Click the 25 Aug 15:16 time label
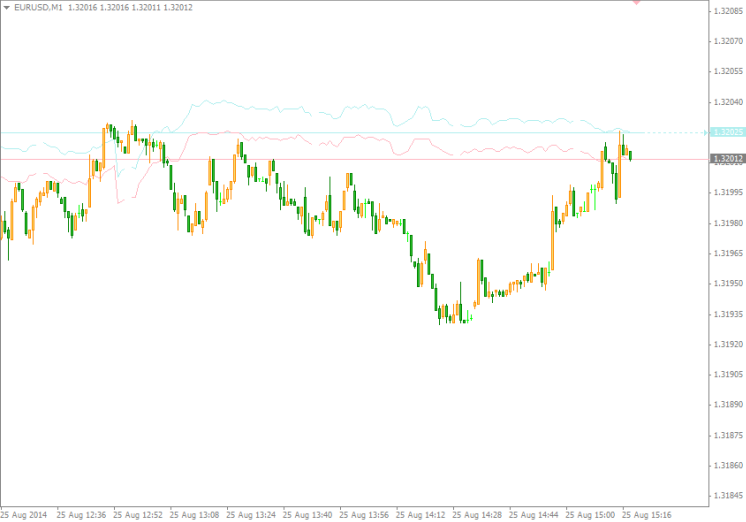The height and width of the screenshot is (522, 746). tap(648, 514)
